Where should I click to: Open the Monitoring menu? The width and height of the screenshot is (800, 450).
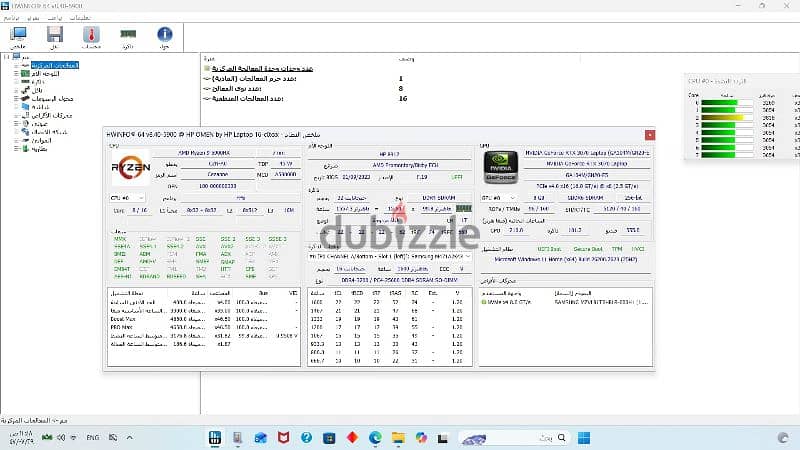[x=55, y=18]
